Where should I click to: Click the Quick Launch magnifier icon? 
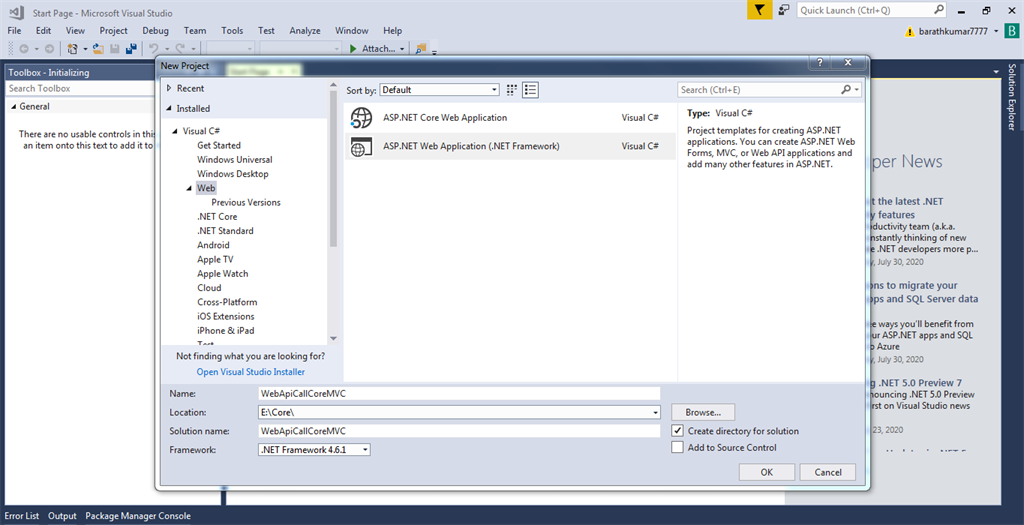click(x=938, y=10)
